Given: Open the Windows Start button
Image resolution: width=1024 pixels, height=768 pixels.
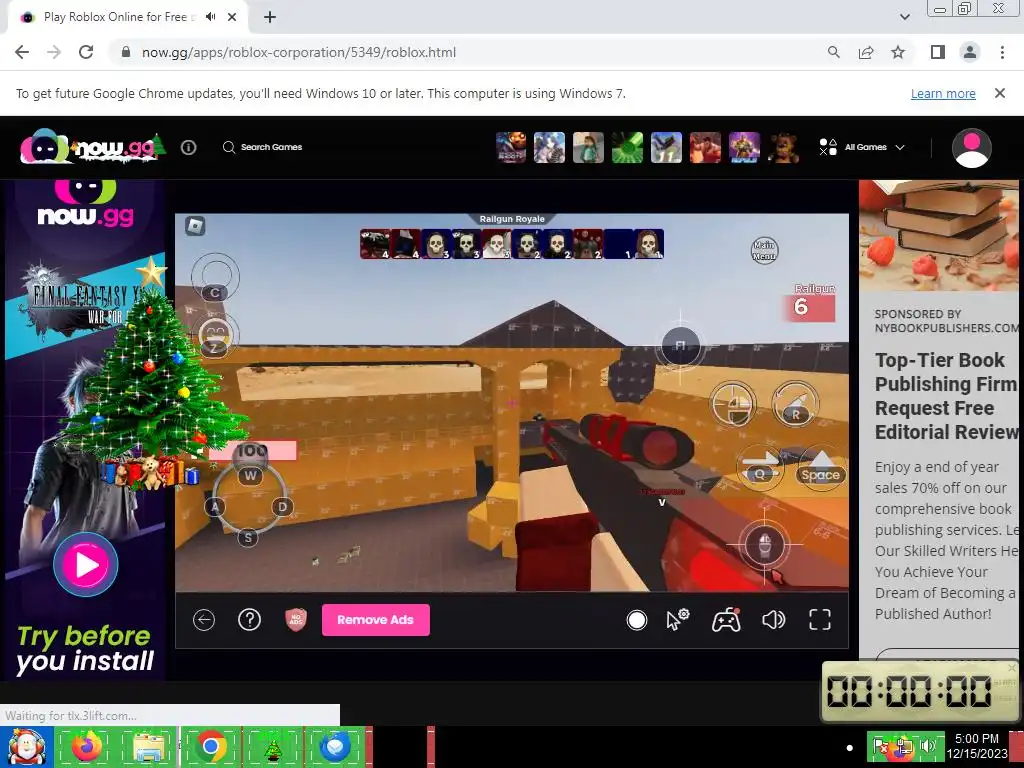Looking at the screenshot, I should [x=26, y=747].
